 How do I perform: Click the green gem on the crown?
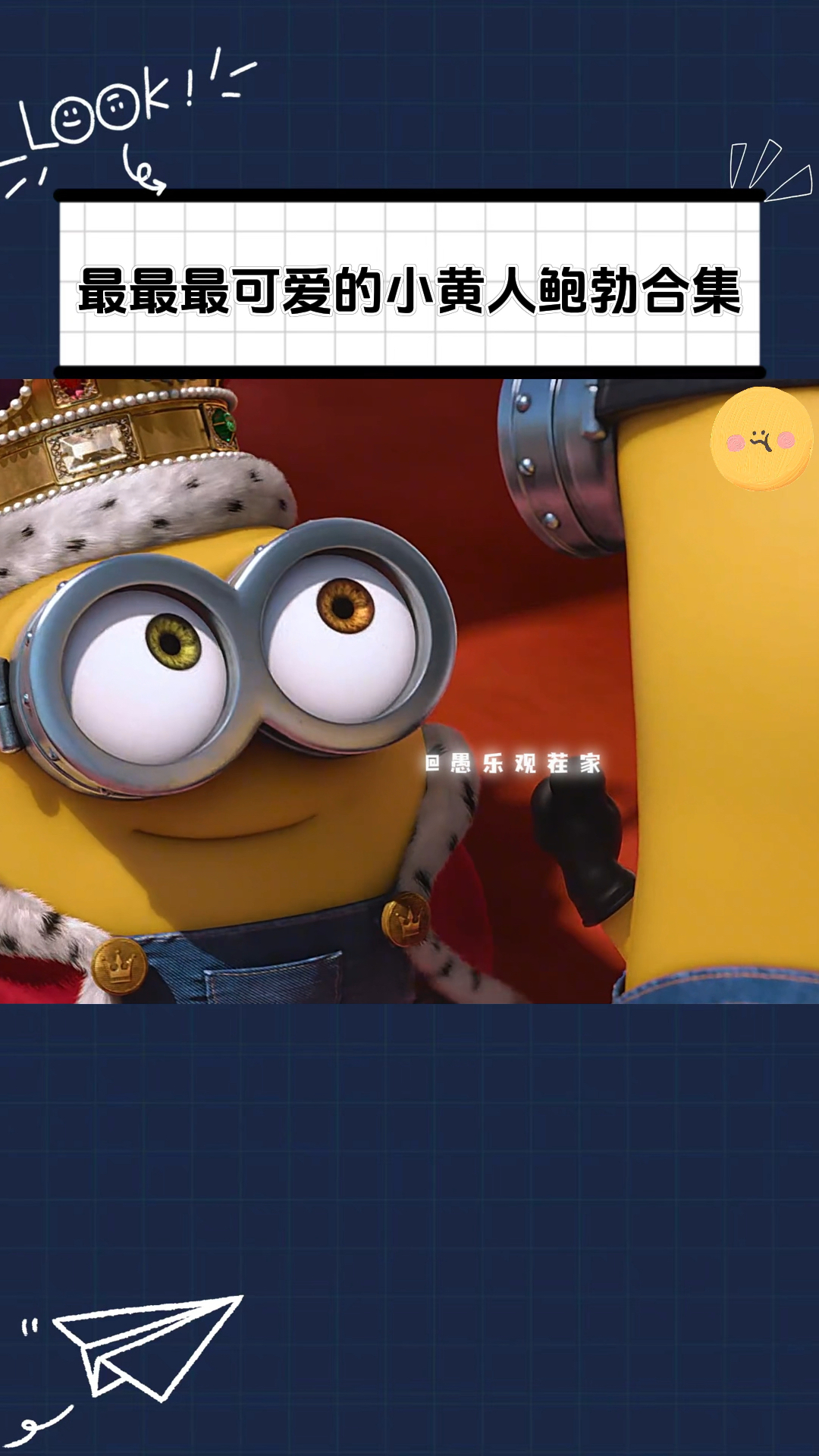coord(223,426)
